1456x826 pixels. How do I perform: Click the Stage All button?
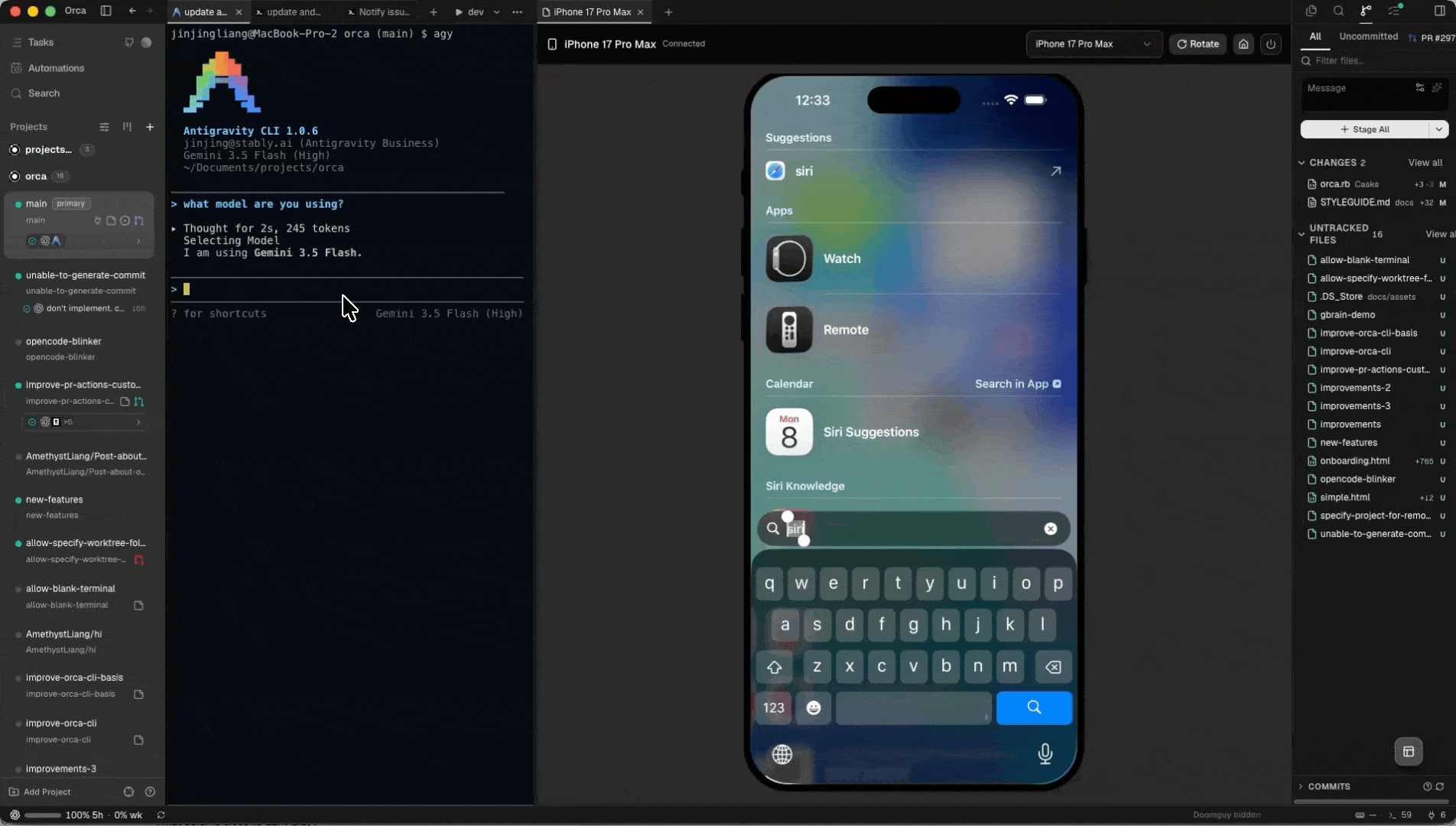1365,129
